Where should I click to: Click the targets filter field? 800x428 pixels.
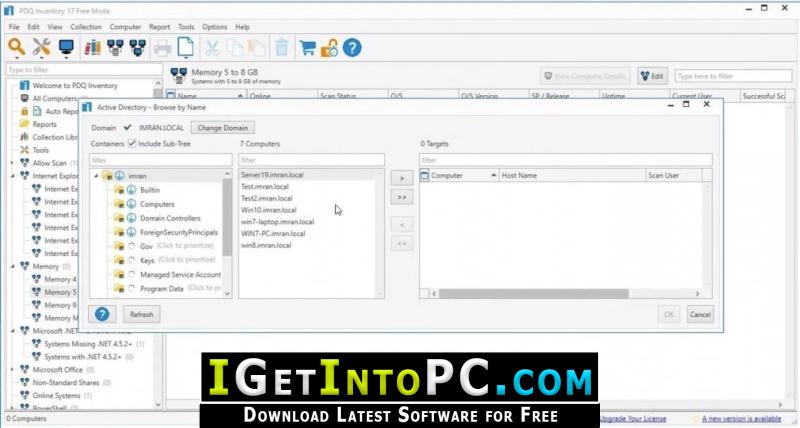point(565,160)
